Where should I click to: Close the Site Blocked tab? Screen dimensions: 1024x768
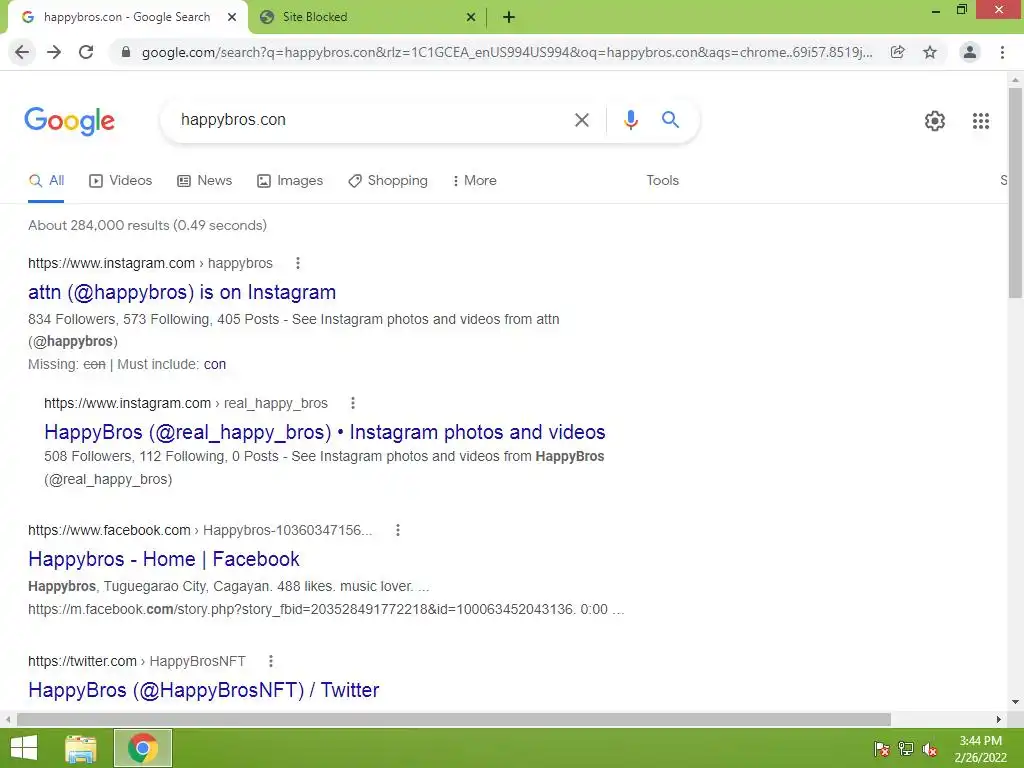click(x=471, y=17)
